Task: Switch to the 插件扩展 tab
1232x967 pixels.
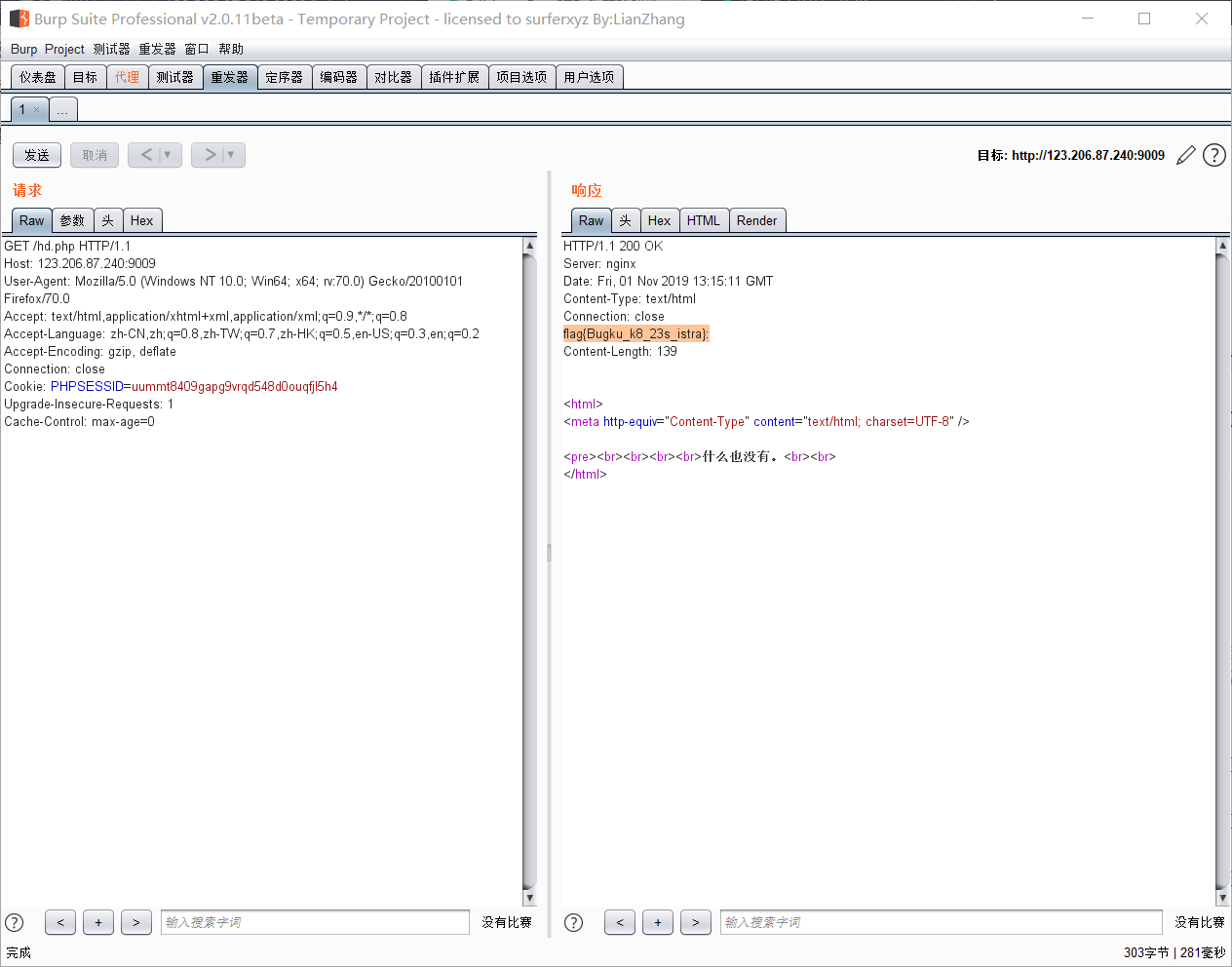Action: 454,77
